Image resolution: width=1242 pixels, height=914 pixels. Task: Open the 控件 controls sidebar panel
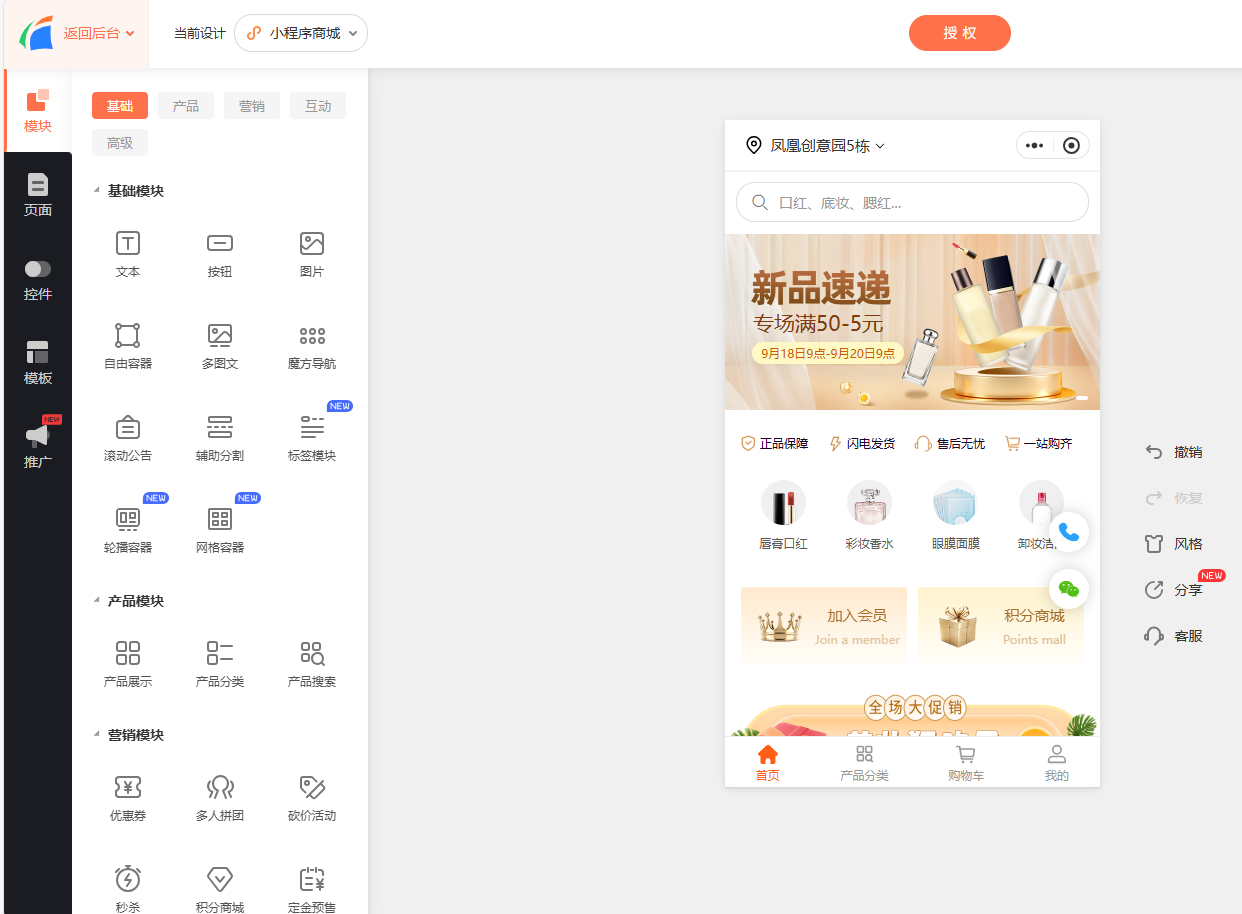tap(38, 279)
